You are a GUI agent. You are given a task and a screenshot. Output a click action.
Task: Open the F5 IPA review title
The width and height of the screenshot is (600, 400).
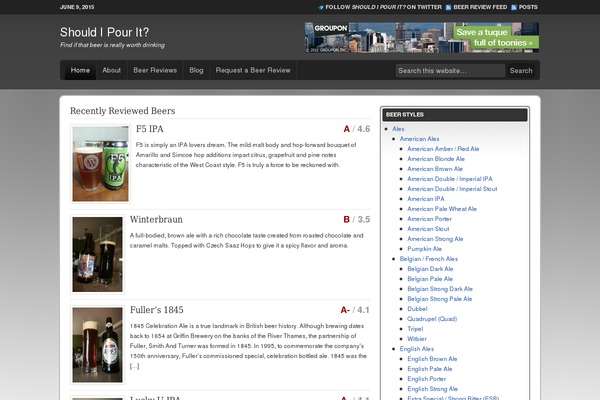coord(150,129)
